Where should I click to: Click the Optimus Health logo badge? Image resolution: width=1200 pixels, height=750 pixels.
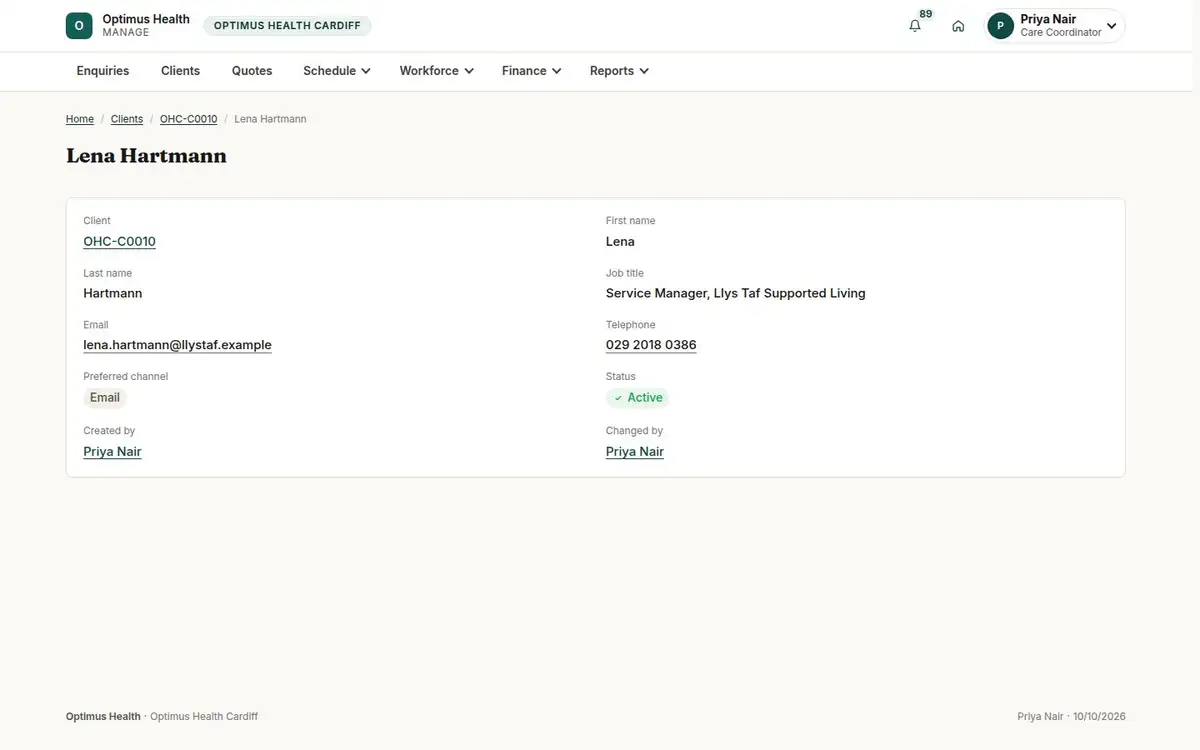pyautogui.click(x=79, y=26)
